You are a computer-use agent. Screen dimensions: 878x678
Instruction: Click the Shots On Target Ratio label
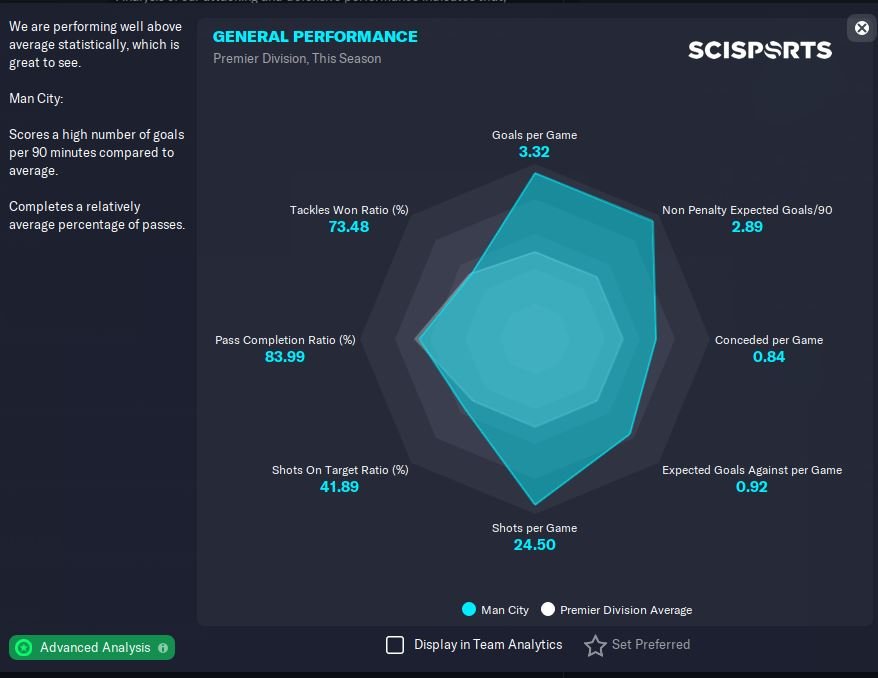point(340,470)
